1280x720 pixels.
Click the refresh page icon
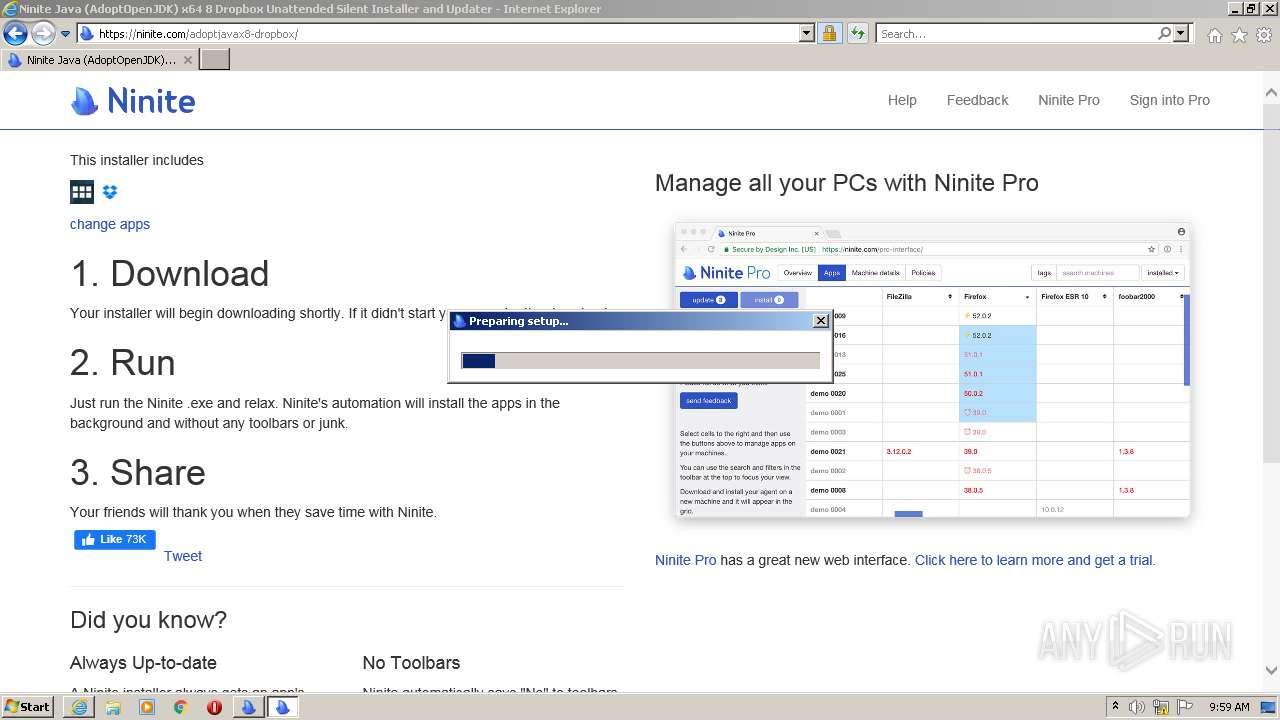pos(857,33)
